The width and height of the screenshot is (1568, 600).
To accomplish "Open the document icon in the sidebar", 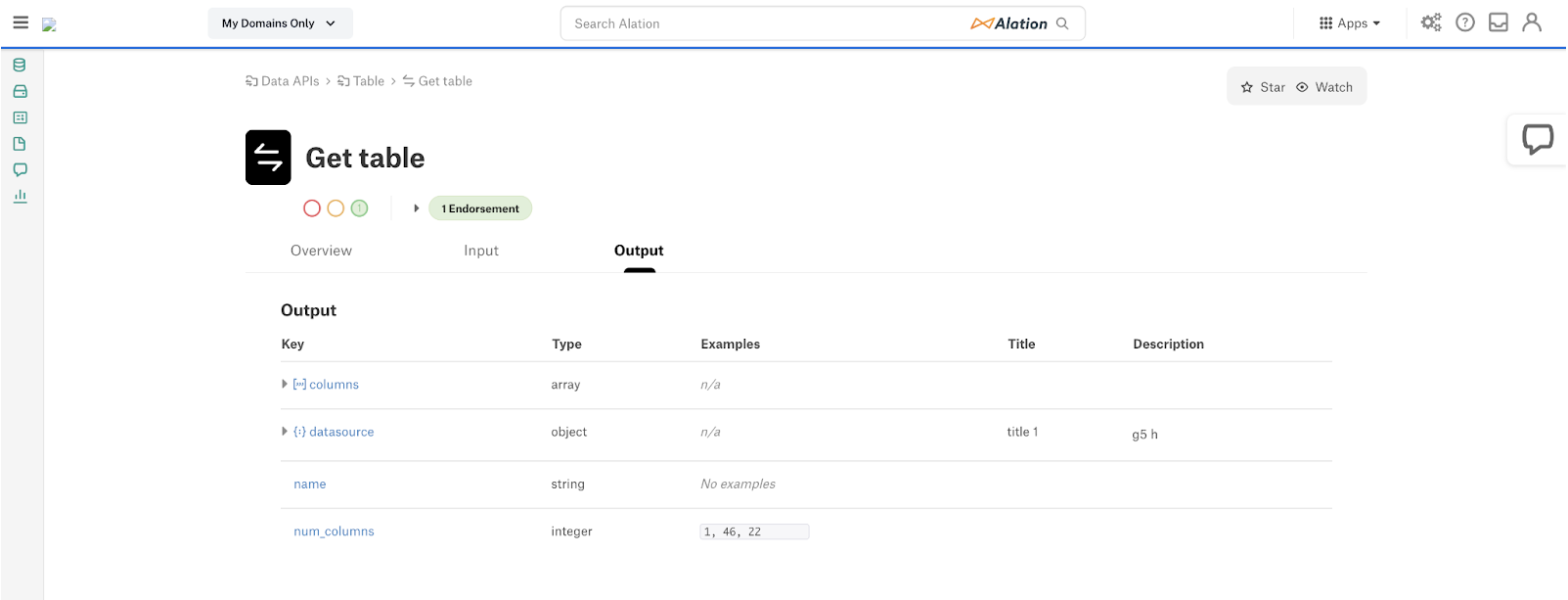I will (x=20, y=144).
